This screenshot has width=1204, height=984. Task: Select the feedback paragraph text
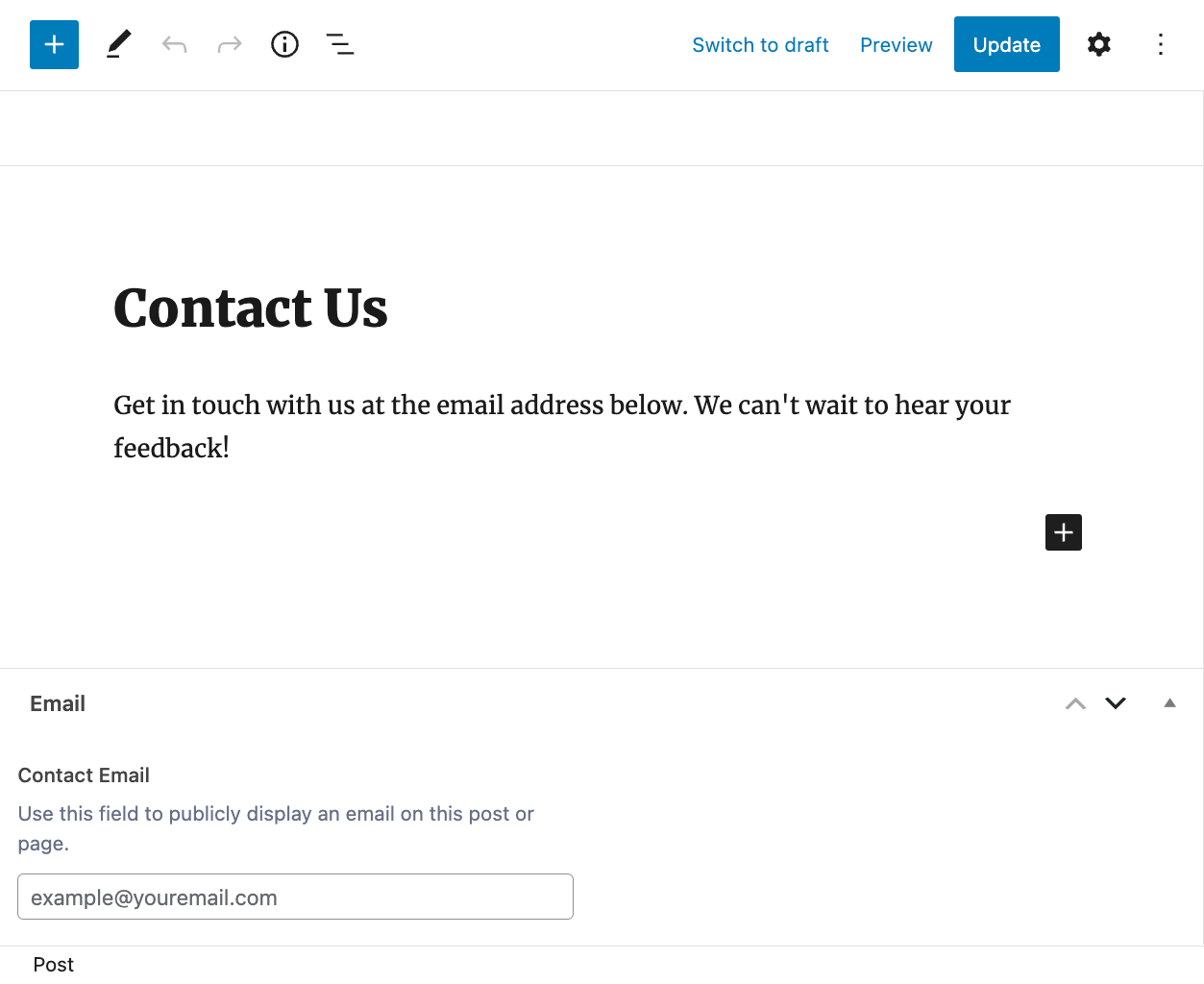(561, 425)
